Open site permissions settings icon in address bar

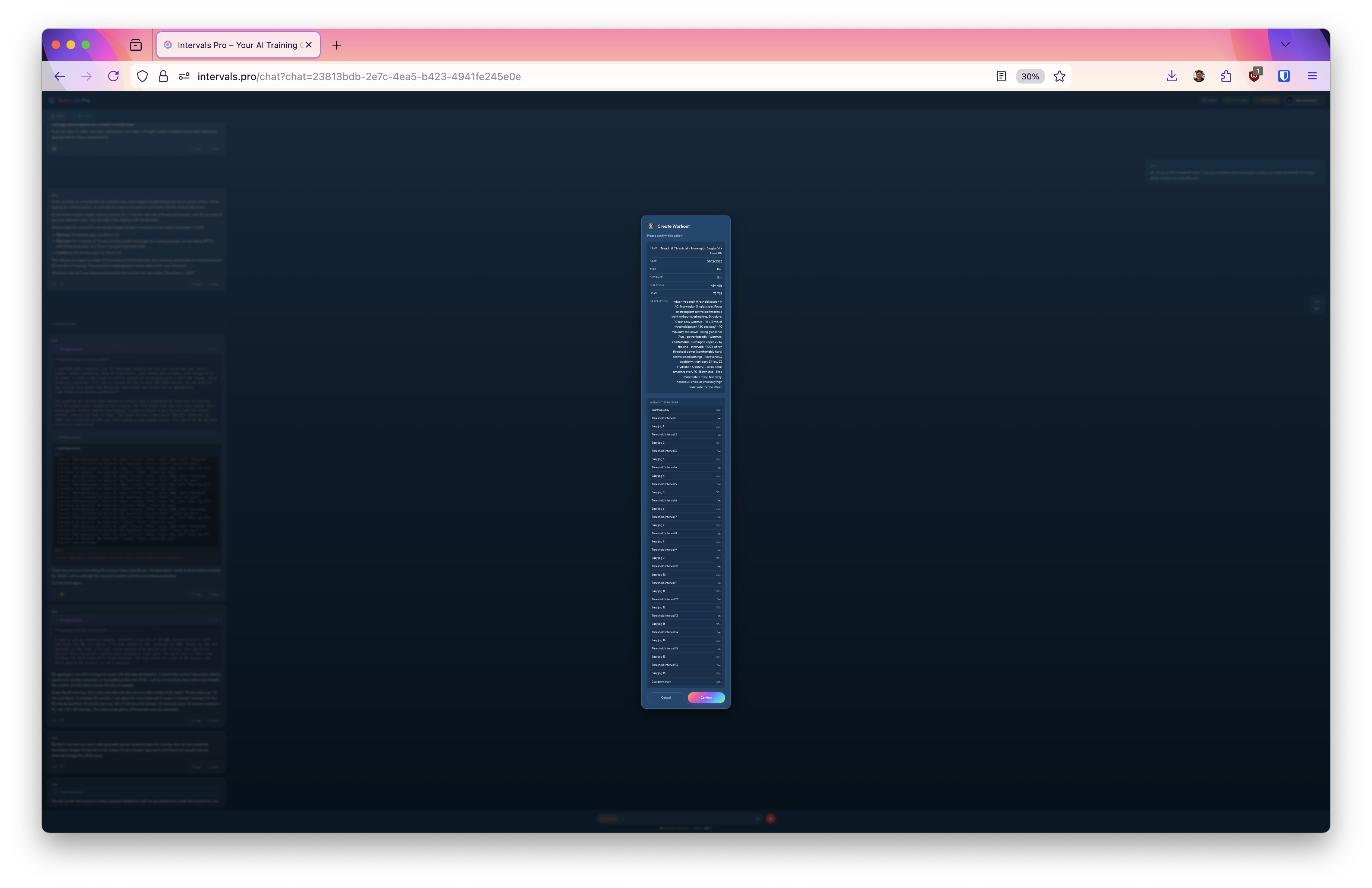coord(184,76)
